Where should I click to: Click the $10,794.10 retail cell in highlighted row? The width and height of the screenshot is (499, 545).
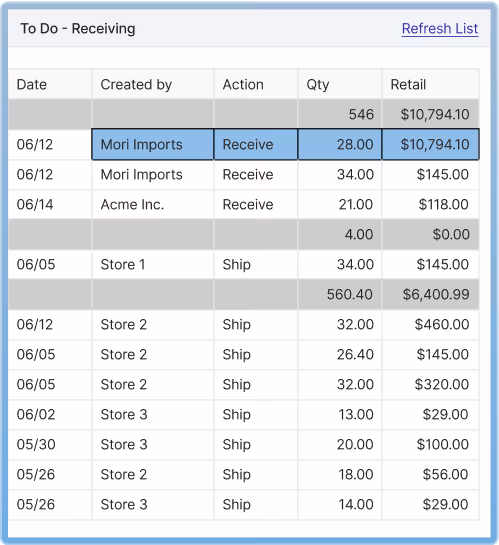(431, 144)
